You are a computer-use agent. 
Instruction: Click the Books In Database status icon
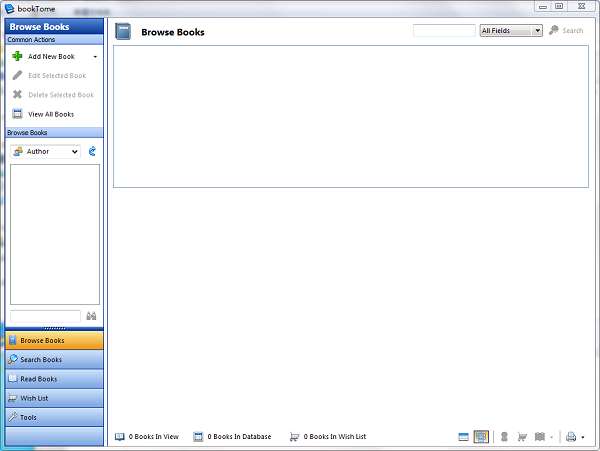click(x=198, y=436)
